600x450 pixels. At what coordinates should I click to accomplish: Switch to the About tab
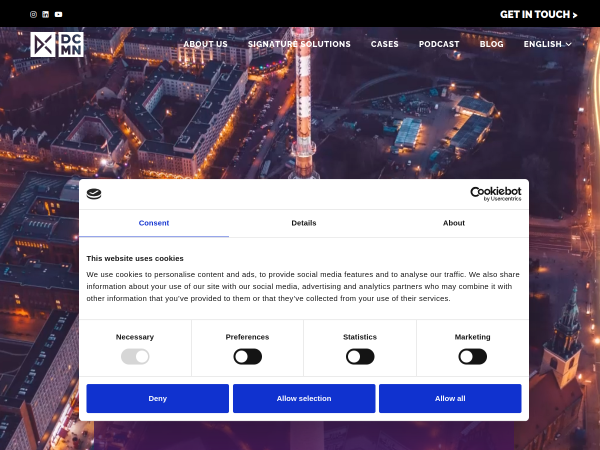click(454, 223)
